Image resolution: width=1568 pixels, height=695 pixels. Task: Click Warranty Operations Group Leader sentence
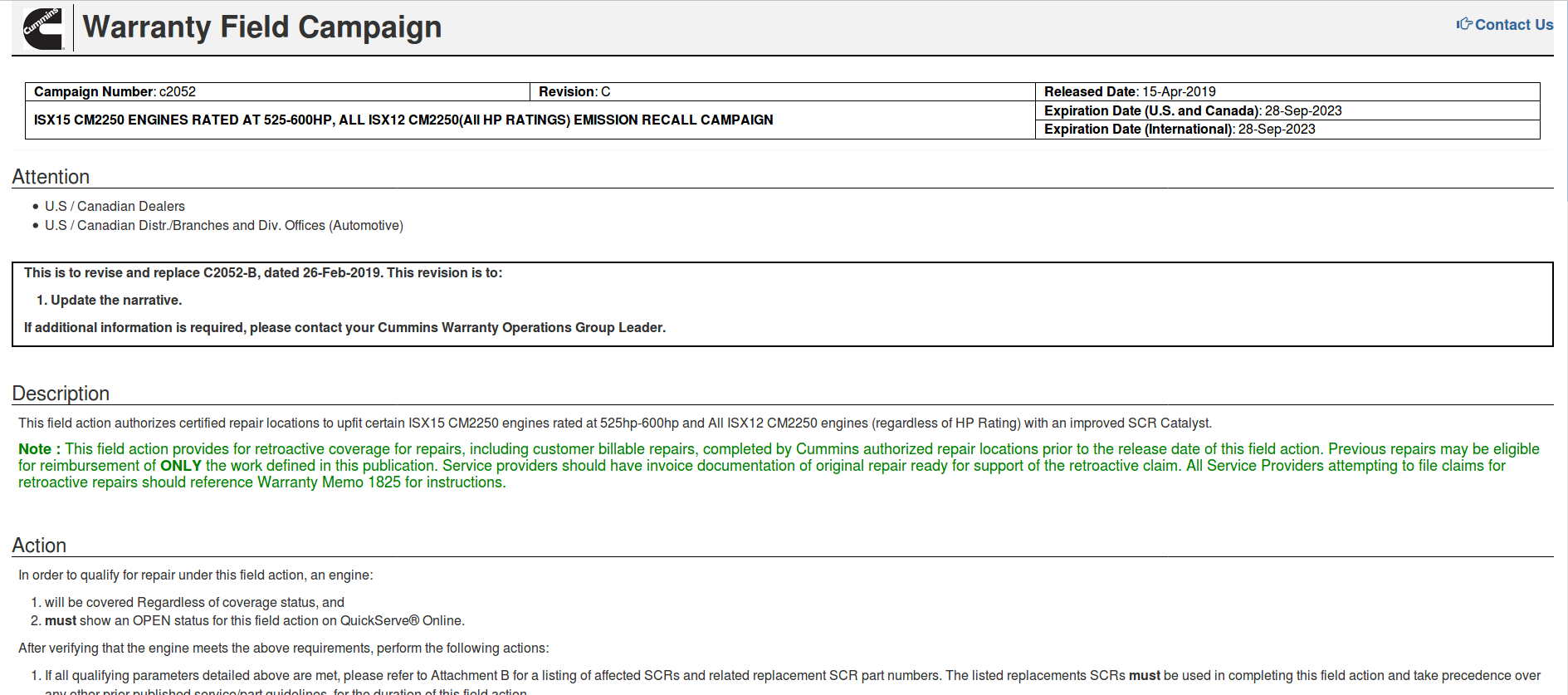pos(344,327)
